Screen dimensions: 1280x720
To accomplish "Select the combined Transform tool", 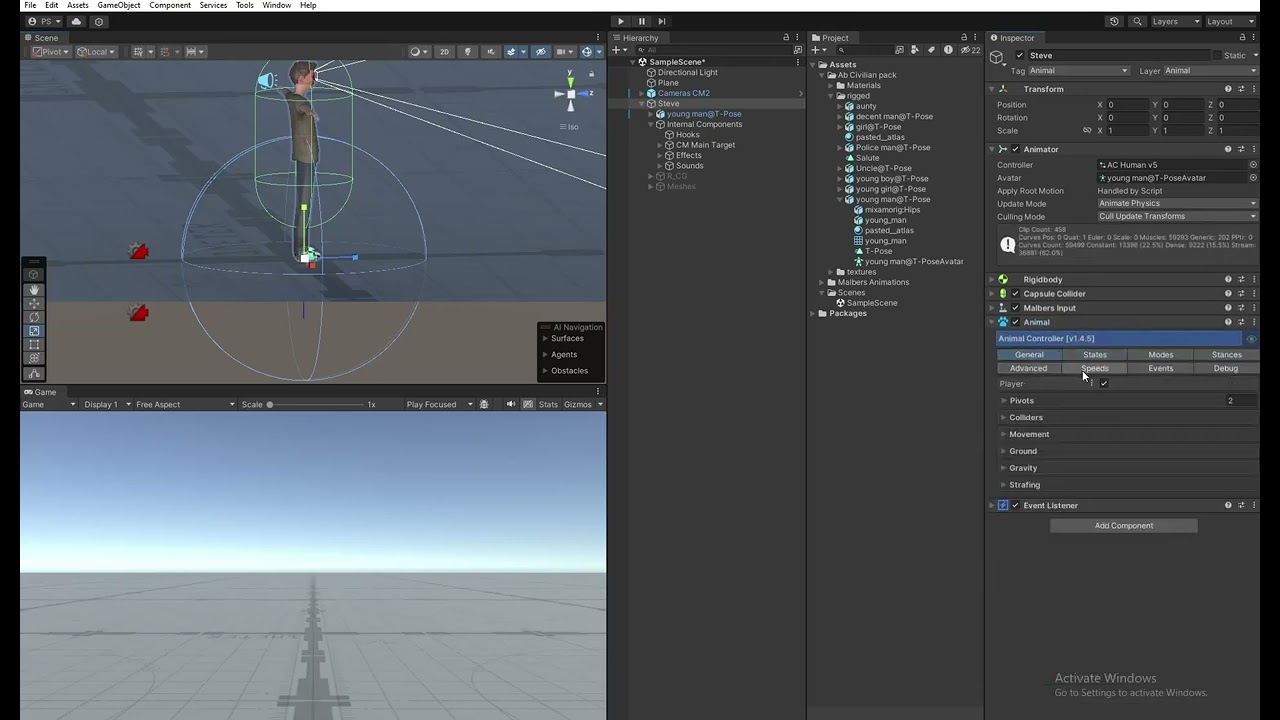I will 35,358.
